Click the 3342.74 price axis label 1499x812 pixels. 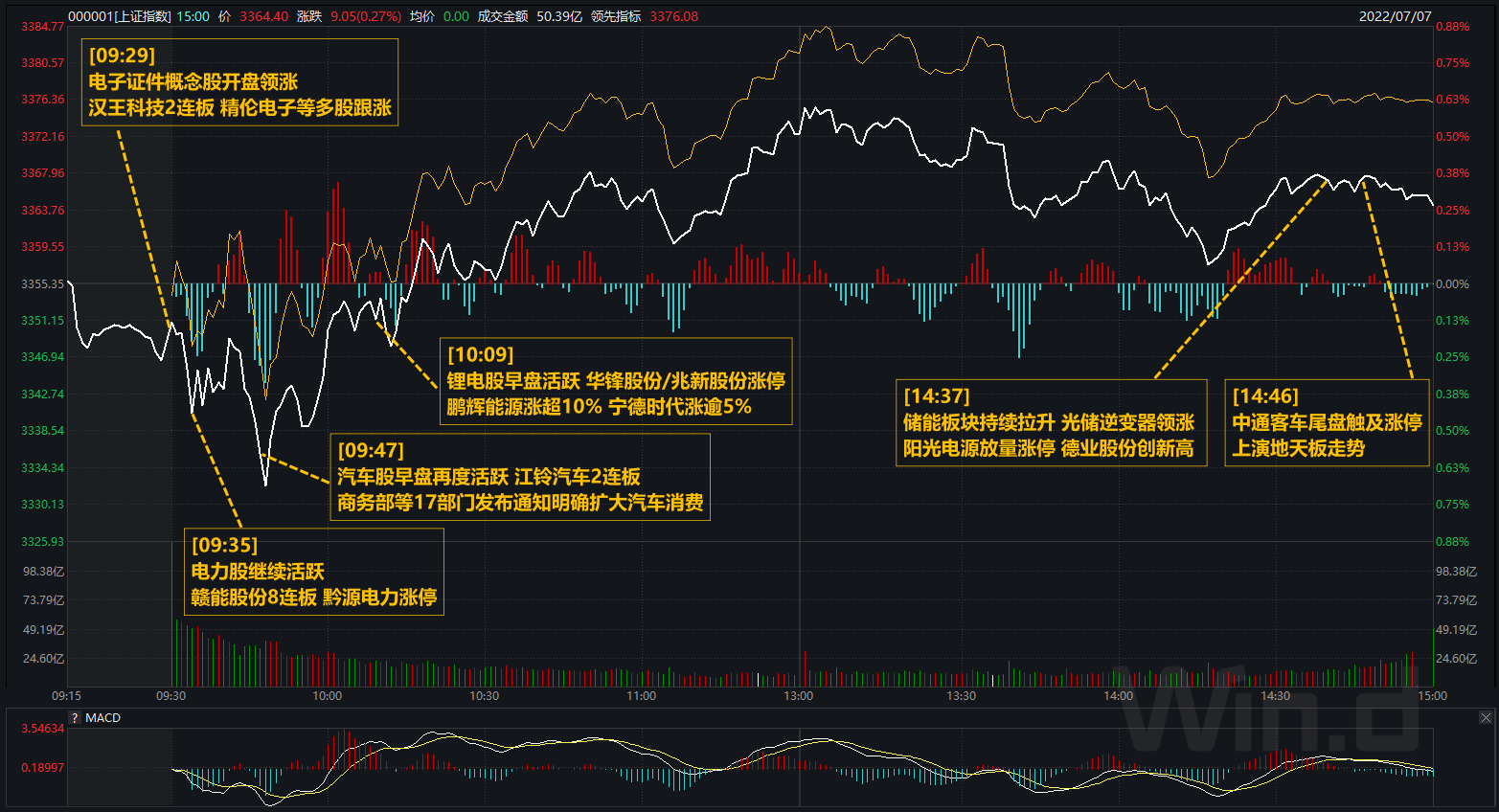43,395
